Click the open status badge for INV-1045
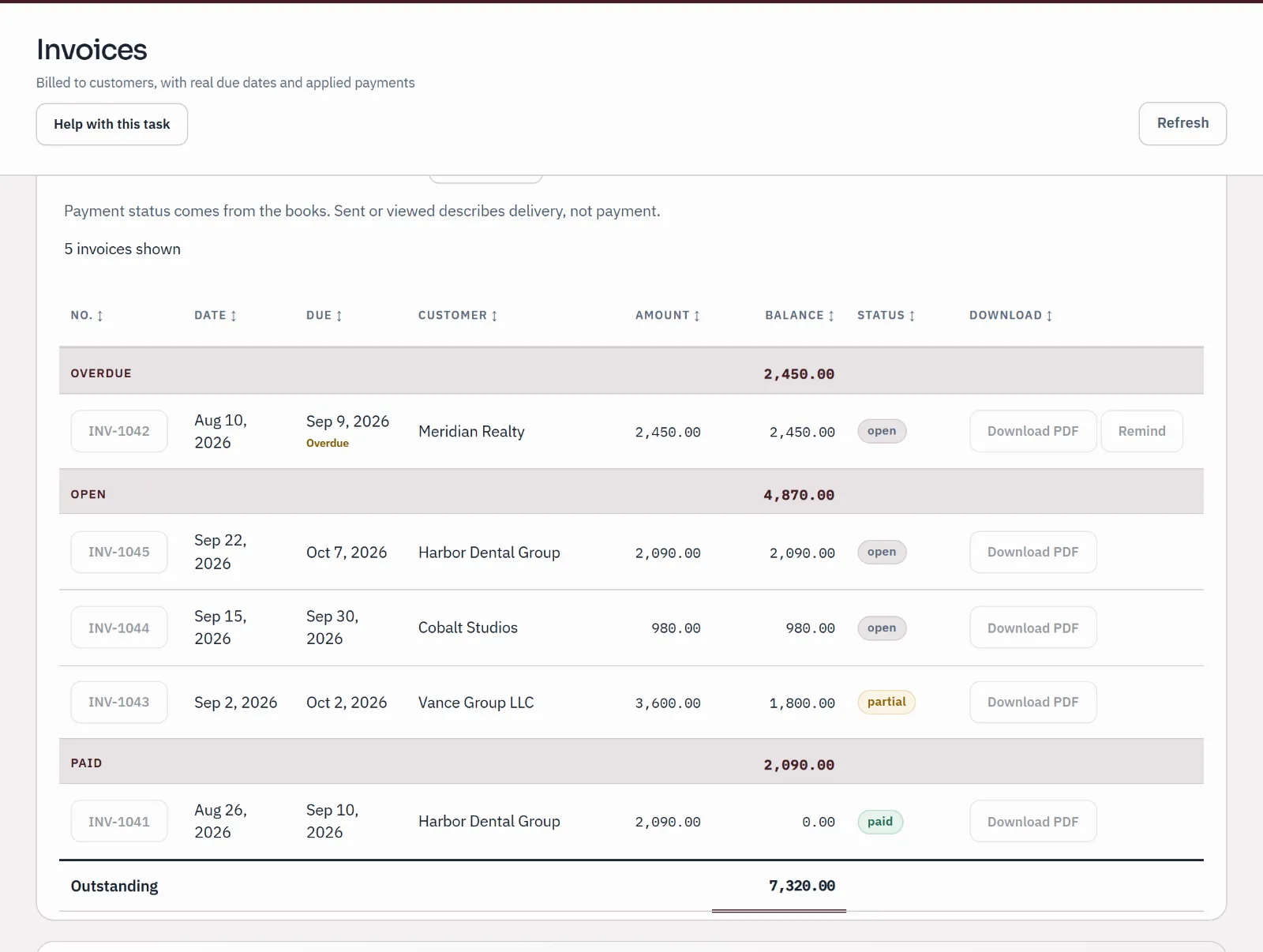The height and width of the screenshot is (952, 1263). pos(882,552)
